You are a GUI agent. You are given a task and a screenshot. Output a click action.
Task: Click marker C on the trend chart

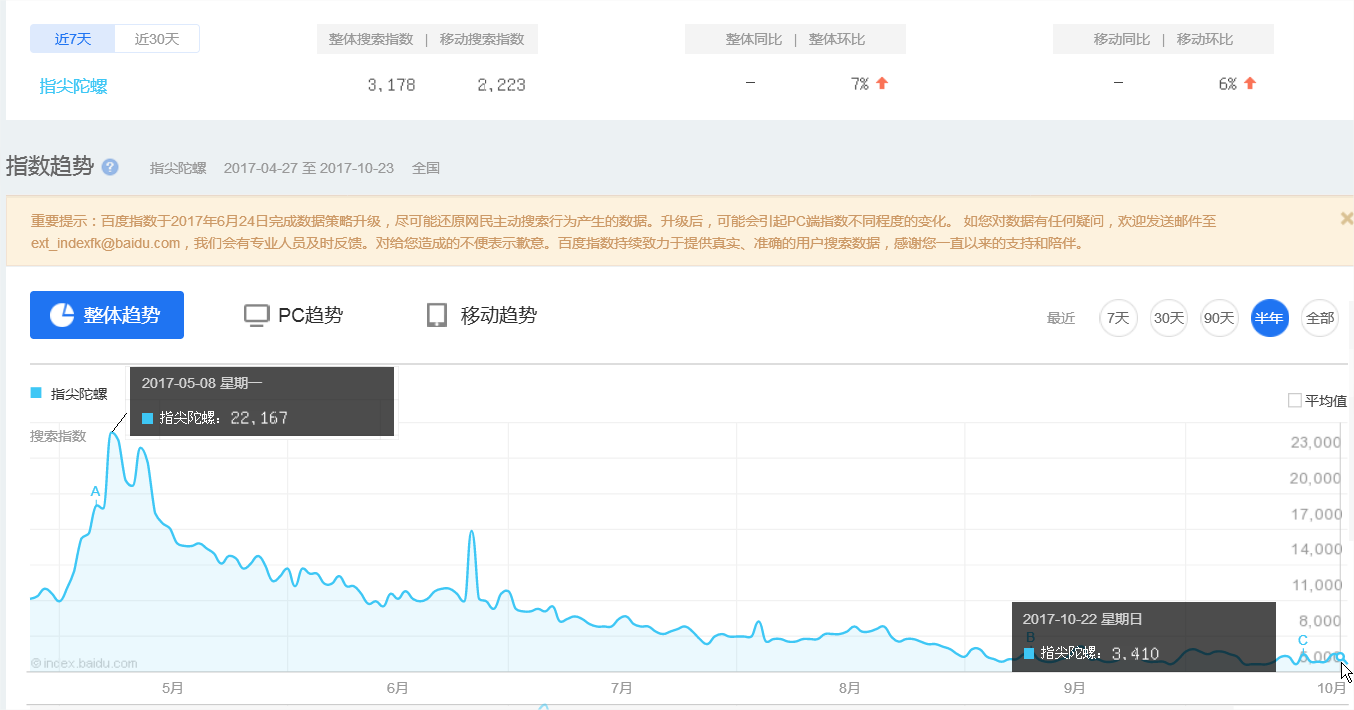pyautogui.click(x=1302, y=641)
